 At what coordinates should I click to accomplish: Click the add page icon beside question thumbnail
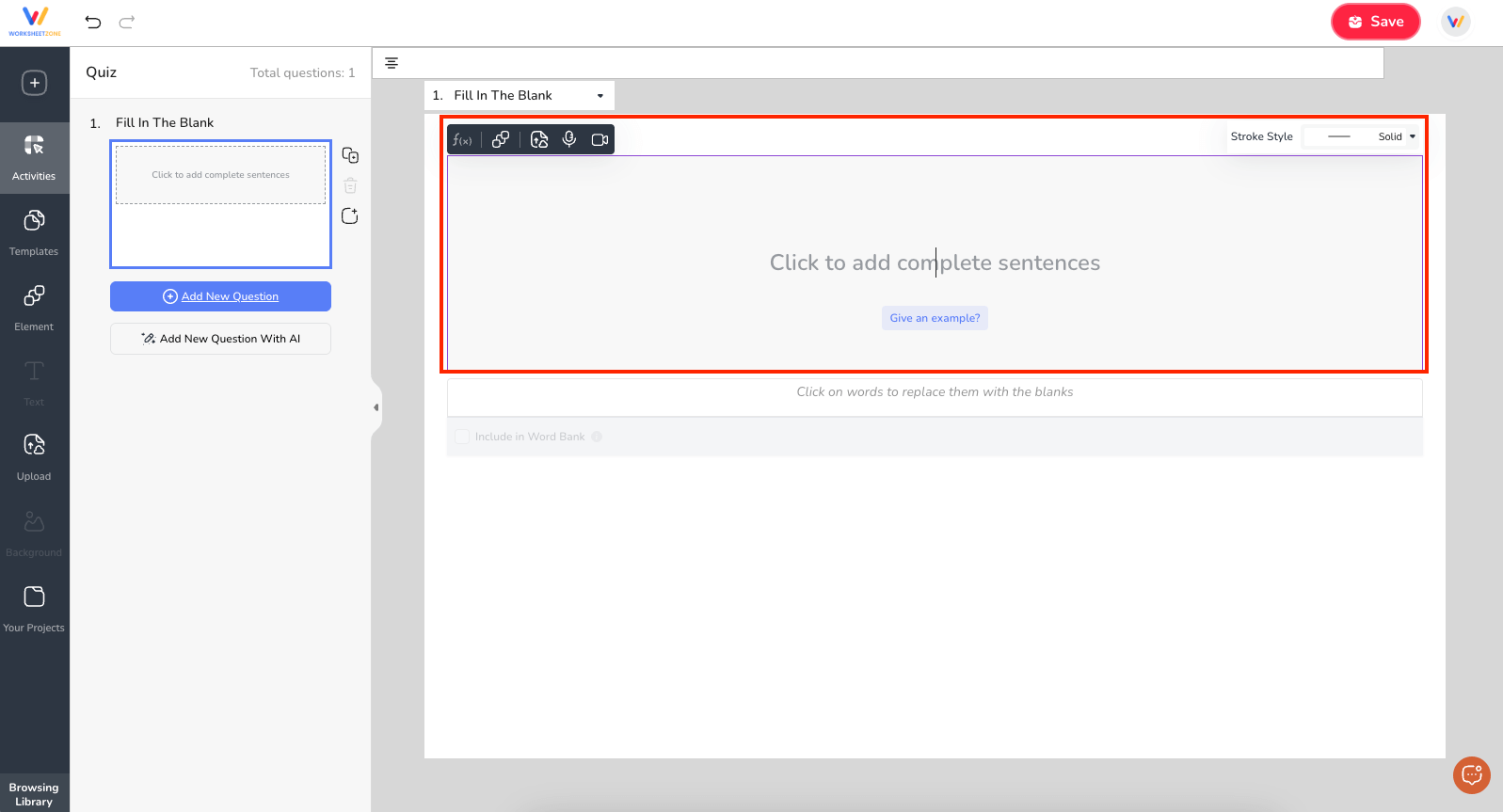click(350, 215)
